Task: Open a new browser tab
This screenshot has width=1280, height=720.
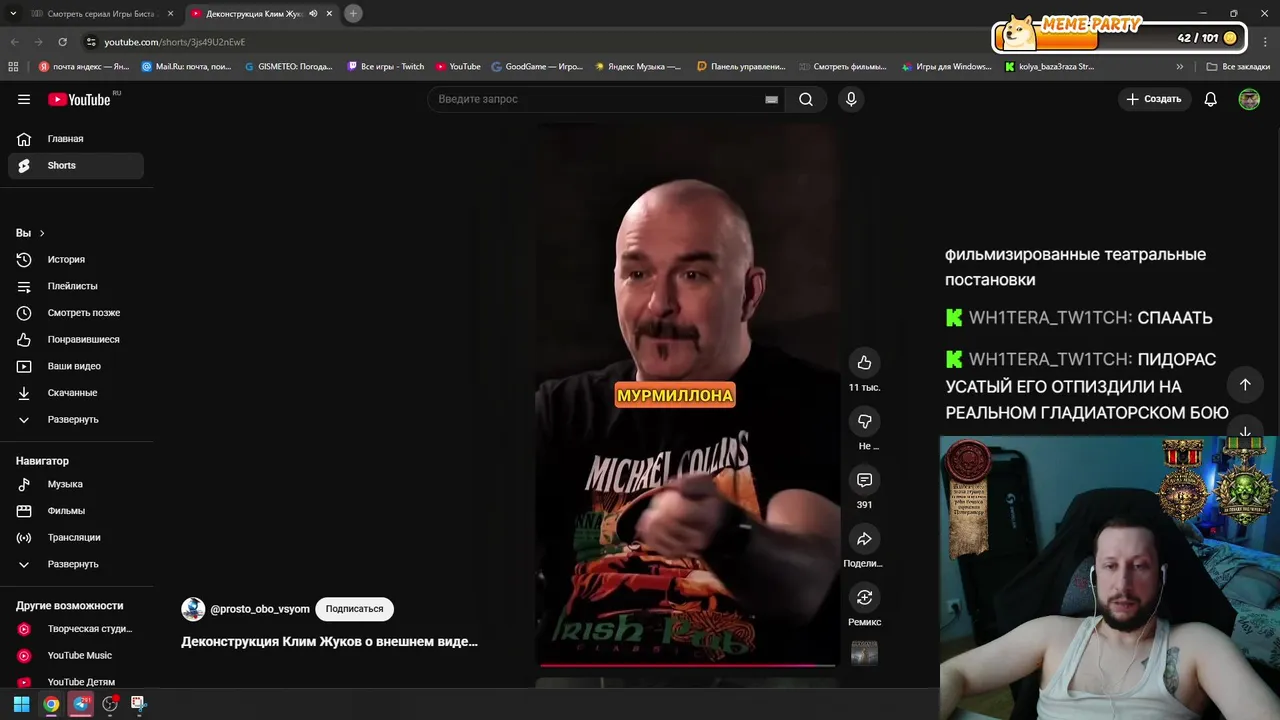Action: (353, 14)
